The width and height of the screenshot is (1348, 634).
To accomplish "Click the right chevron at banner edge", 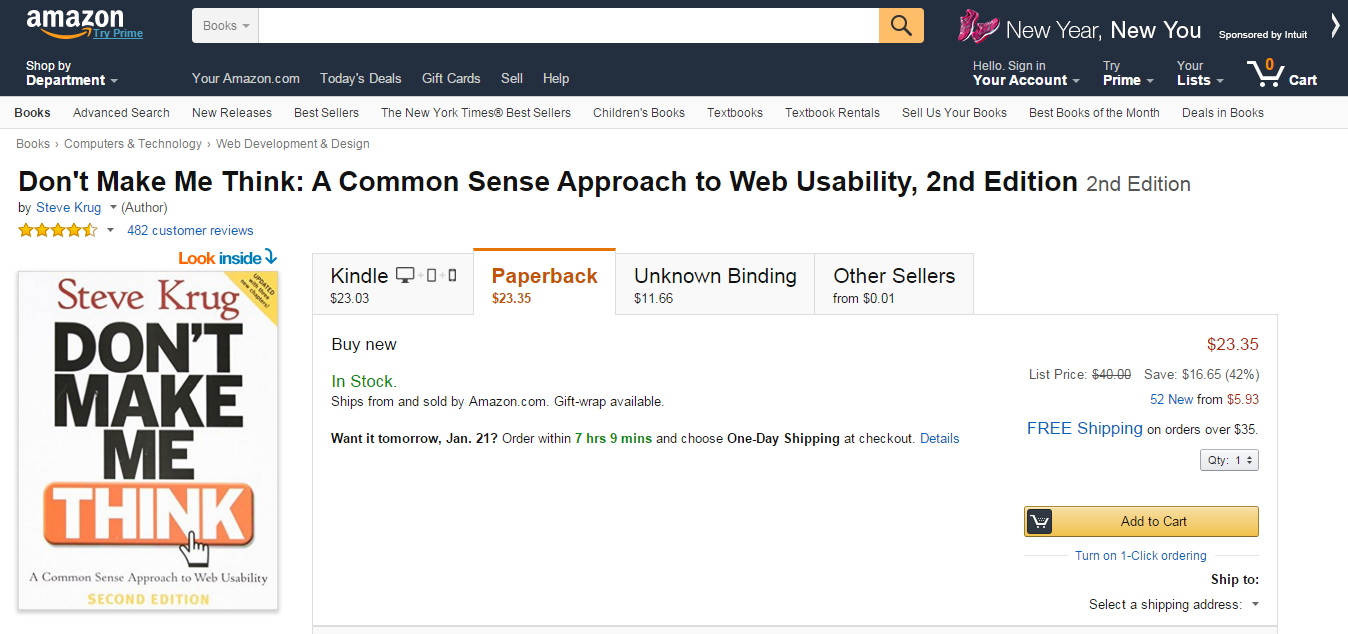I will coord(1335,27).
